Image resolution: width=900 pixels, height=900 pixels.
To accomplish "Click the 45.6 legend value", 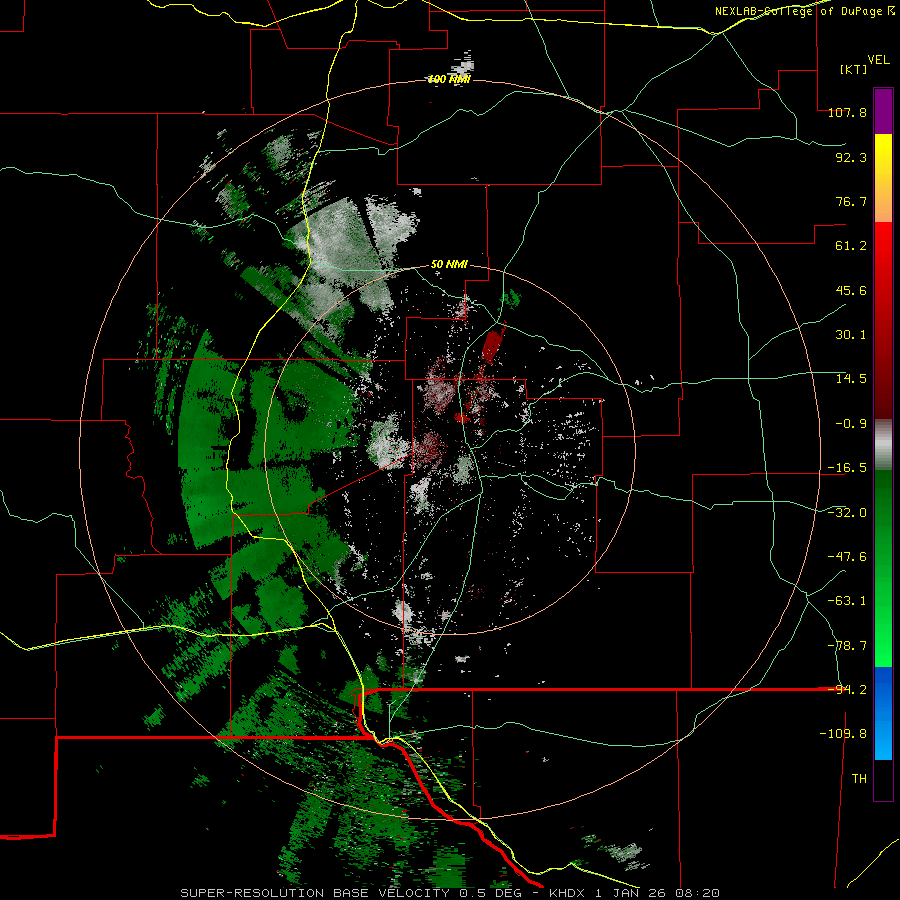I will coord(851,290).
